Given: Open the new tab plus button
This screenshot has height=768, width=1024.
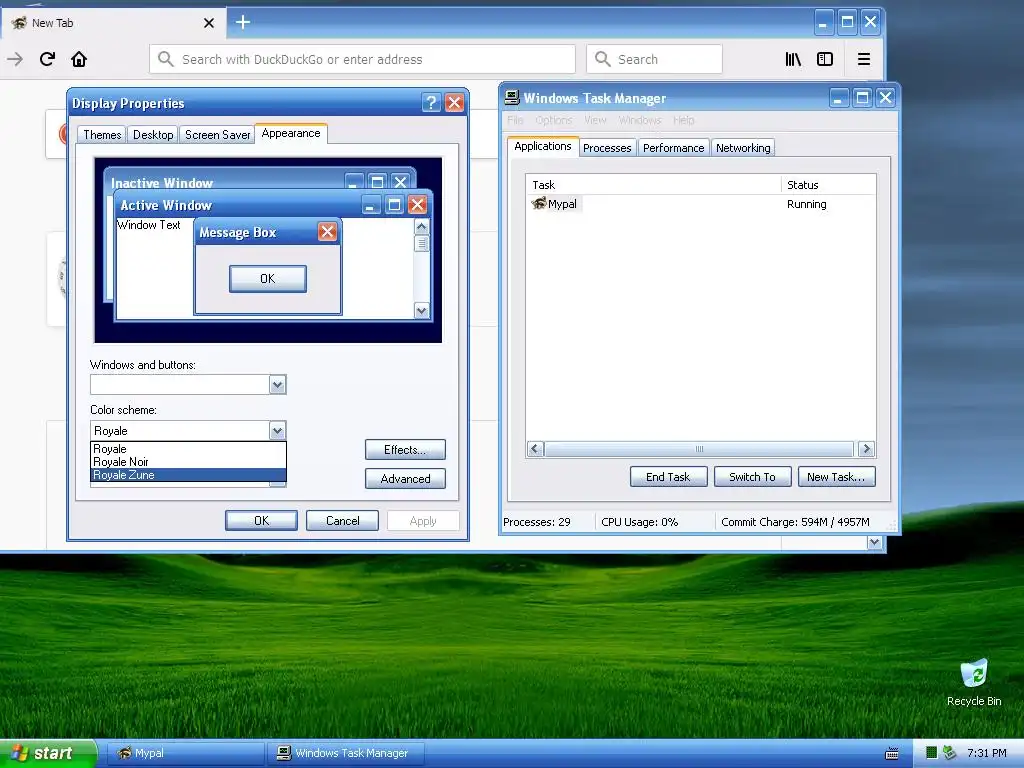Looking at the screenshot, I should 243,22.
